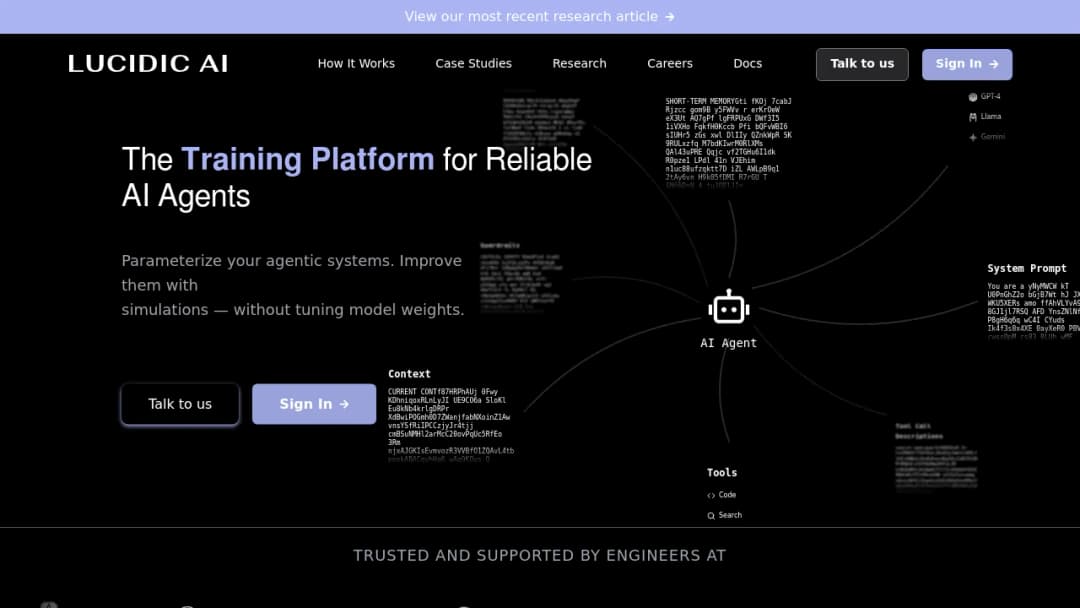Viewport: 1080px width, 608px height.
Task: Open the Research nav link
Action: 579,63
